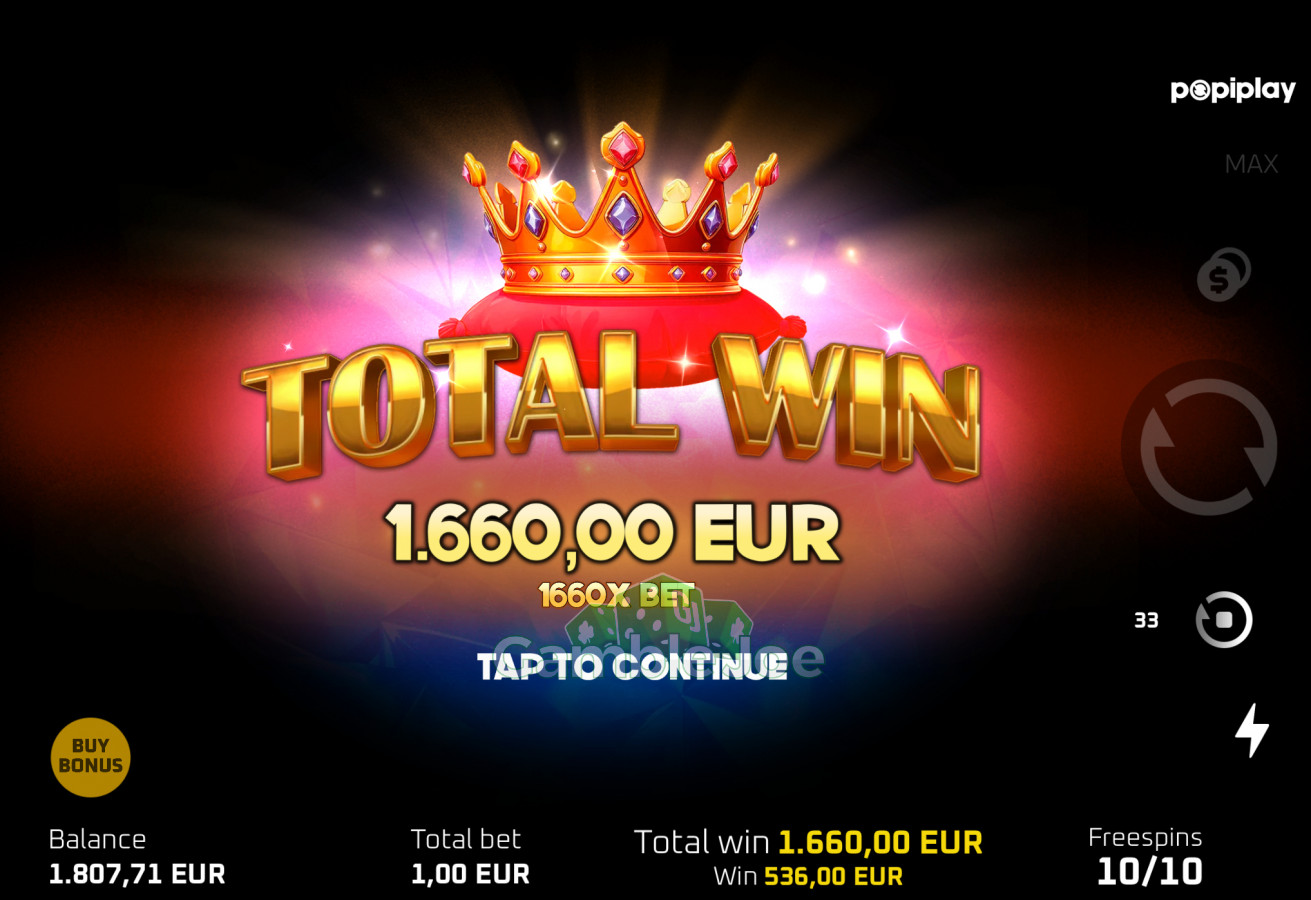Click the Freespins 10/10 counter
1311x900 pixels.
pyautogui.click(x=1148, y=856)
